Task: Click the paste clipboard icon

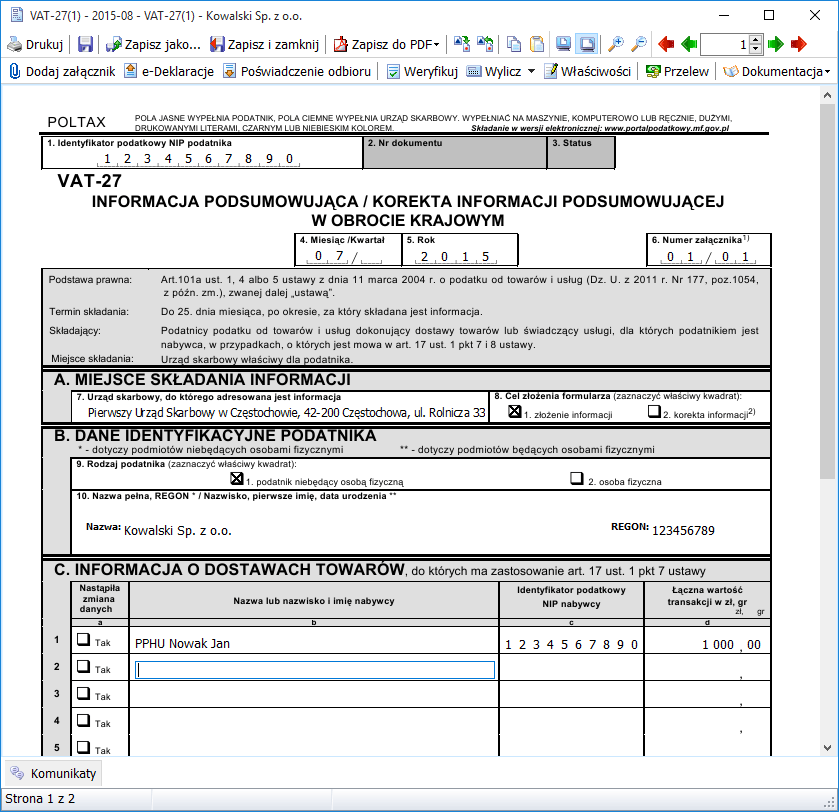Action: (537, 44)
